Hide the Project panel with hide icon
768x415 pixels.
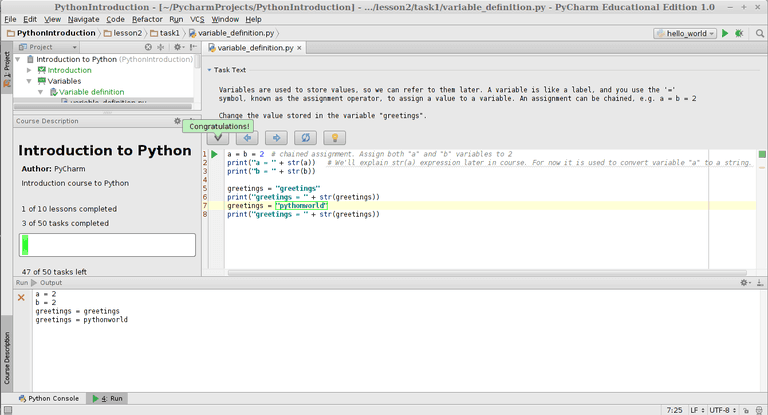pyautogui.click(x=193, y=47)
